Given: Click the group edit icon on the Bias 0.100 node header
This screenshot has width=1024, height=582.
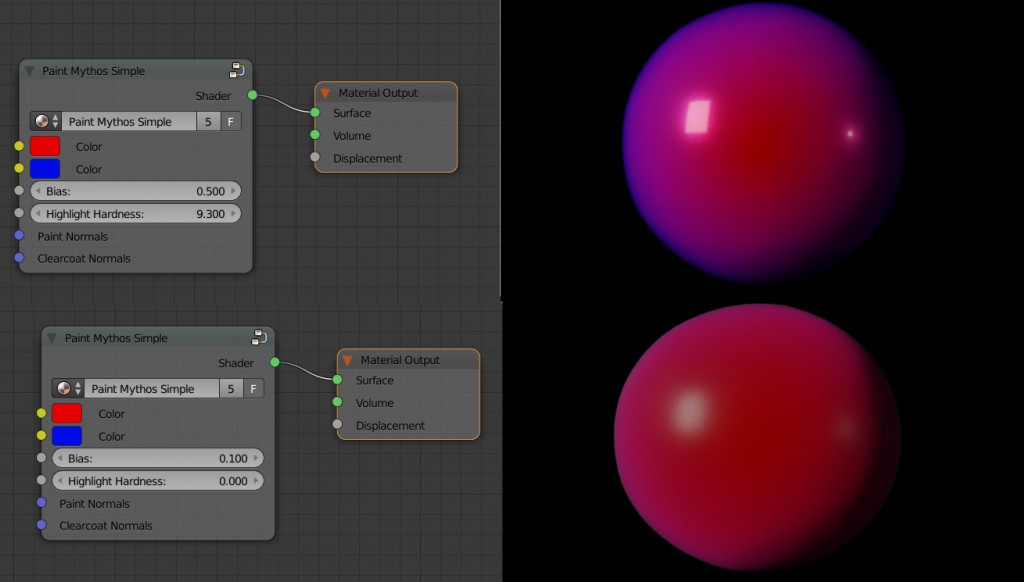Looking at the screenshot, I should (x=259, y=337).
